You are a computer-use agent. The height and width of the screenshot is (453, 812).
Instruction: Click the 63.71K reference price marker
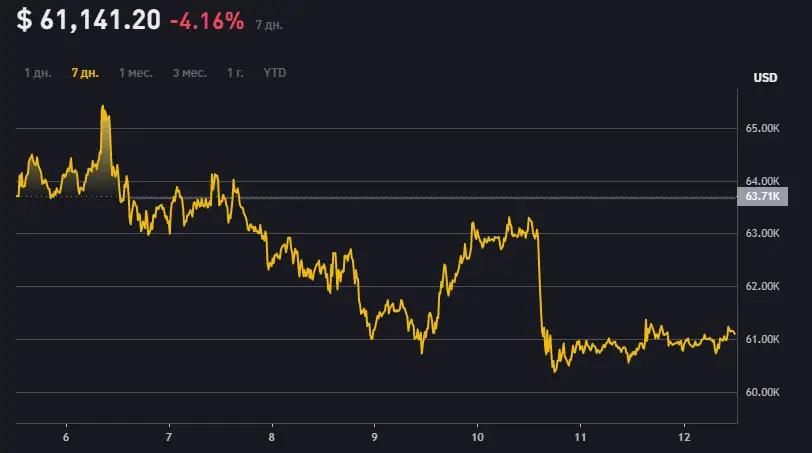point(762,197)
